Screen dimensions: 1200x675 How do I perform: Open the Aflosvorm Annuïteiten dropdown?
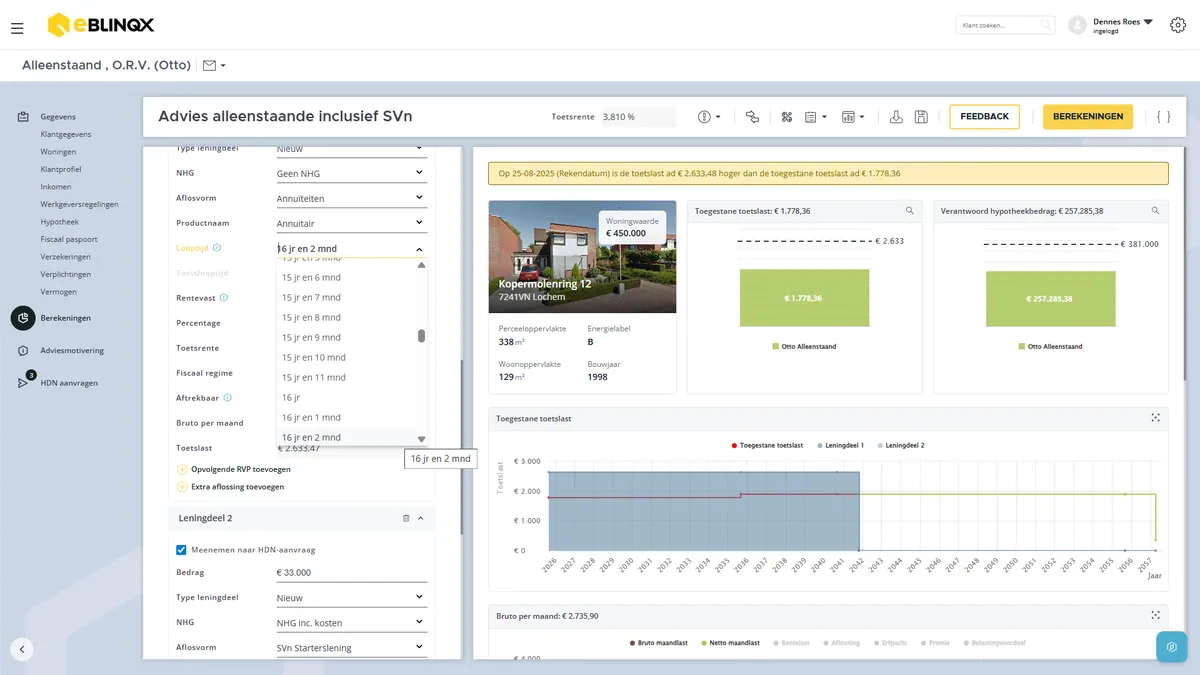click(x=351, y=198)
